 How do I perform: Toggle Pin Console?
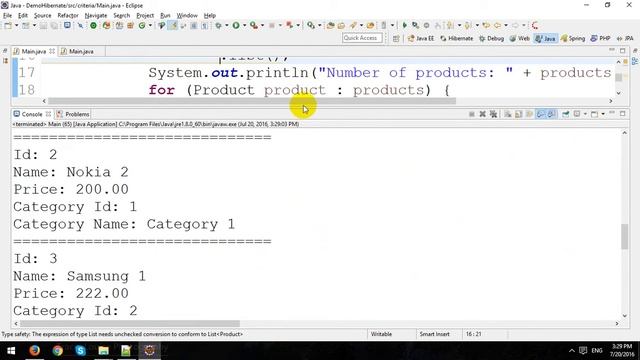tap(565, 114)
